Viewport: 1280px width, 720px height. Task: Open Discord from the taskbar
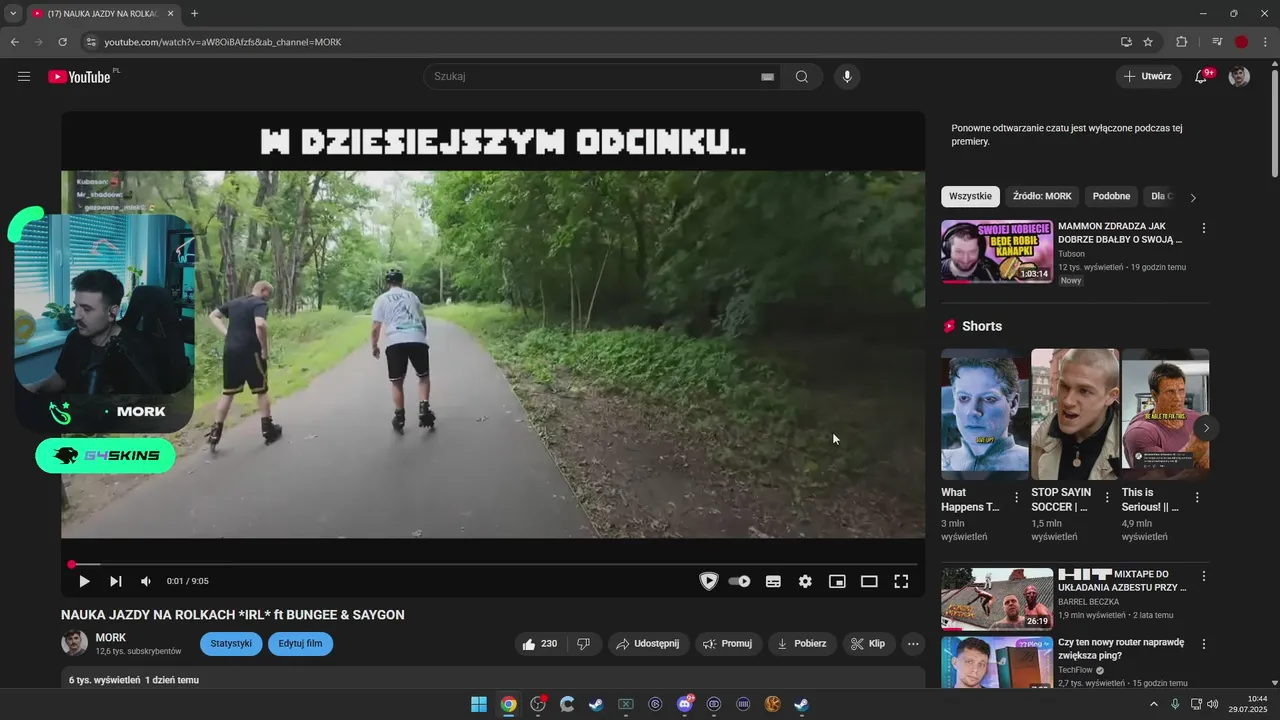[x=685, y=704]
